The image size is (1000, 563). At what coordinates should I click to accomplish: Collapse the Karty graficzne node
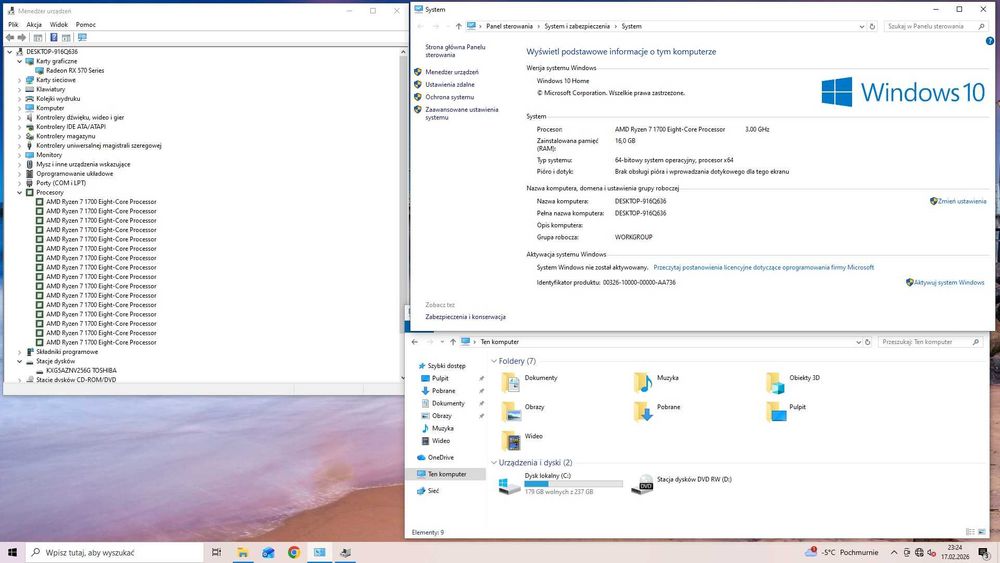pyautogui.click(x=20, y=61)
